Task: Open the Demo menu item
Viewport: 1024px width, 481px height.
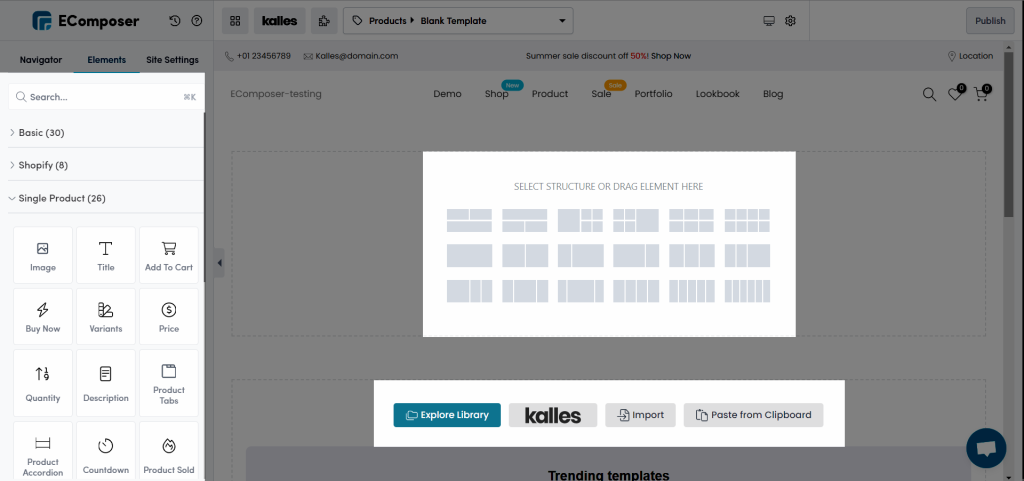Action: pos(447,94)
